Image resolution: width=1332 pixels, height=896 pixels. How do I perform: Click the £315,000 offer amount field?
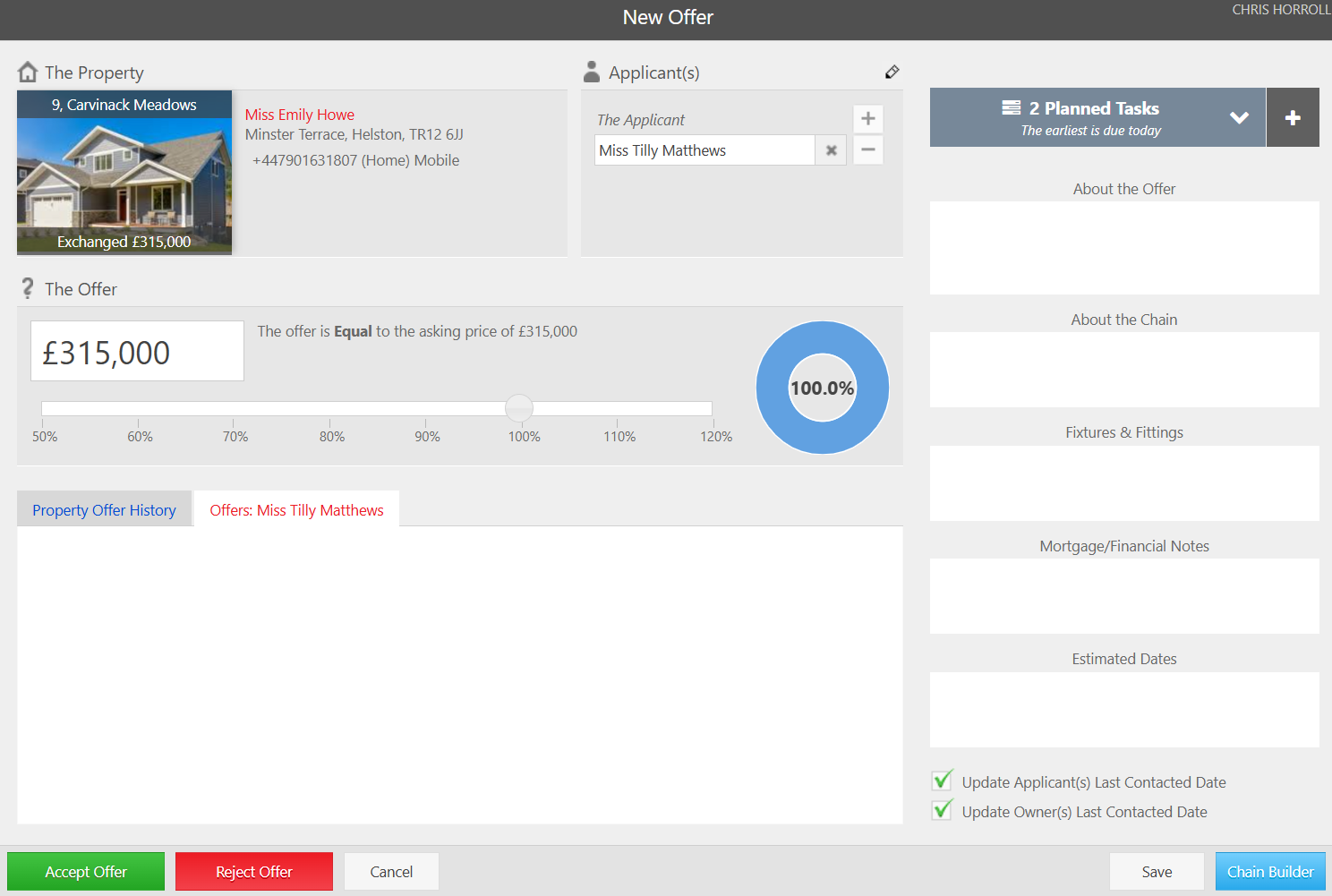[x=137, y=351]
